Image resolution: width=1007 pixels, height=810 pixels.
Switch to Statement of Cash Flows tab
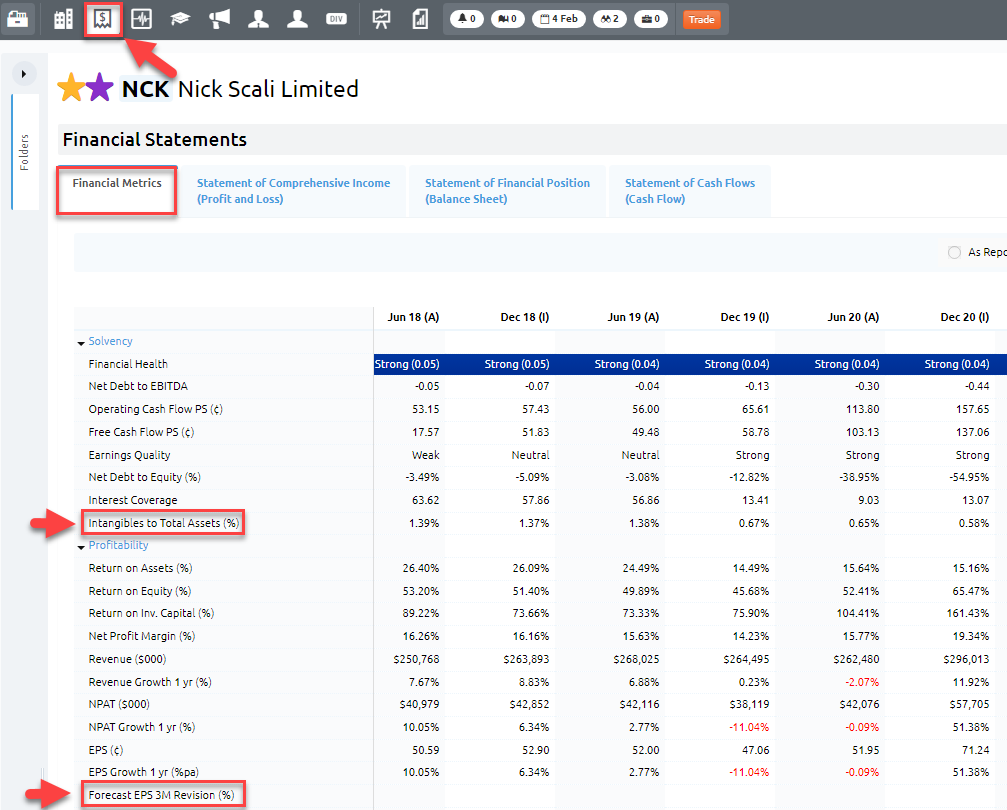click(x=690, y=191)
